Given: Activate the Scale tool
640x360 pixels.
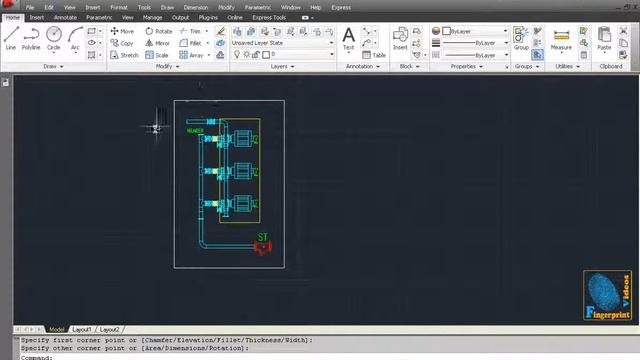Looking at the screenshot, I should (156, 55).
